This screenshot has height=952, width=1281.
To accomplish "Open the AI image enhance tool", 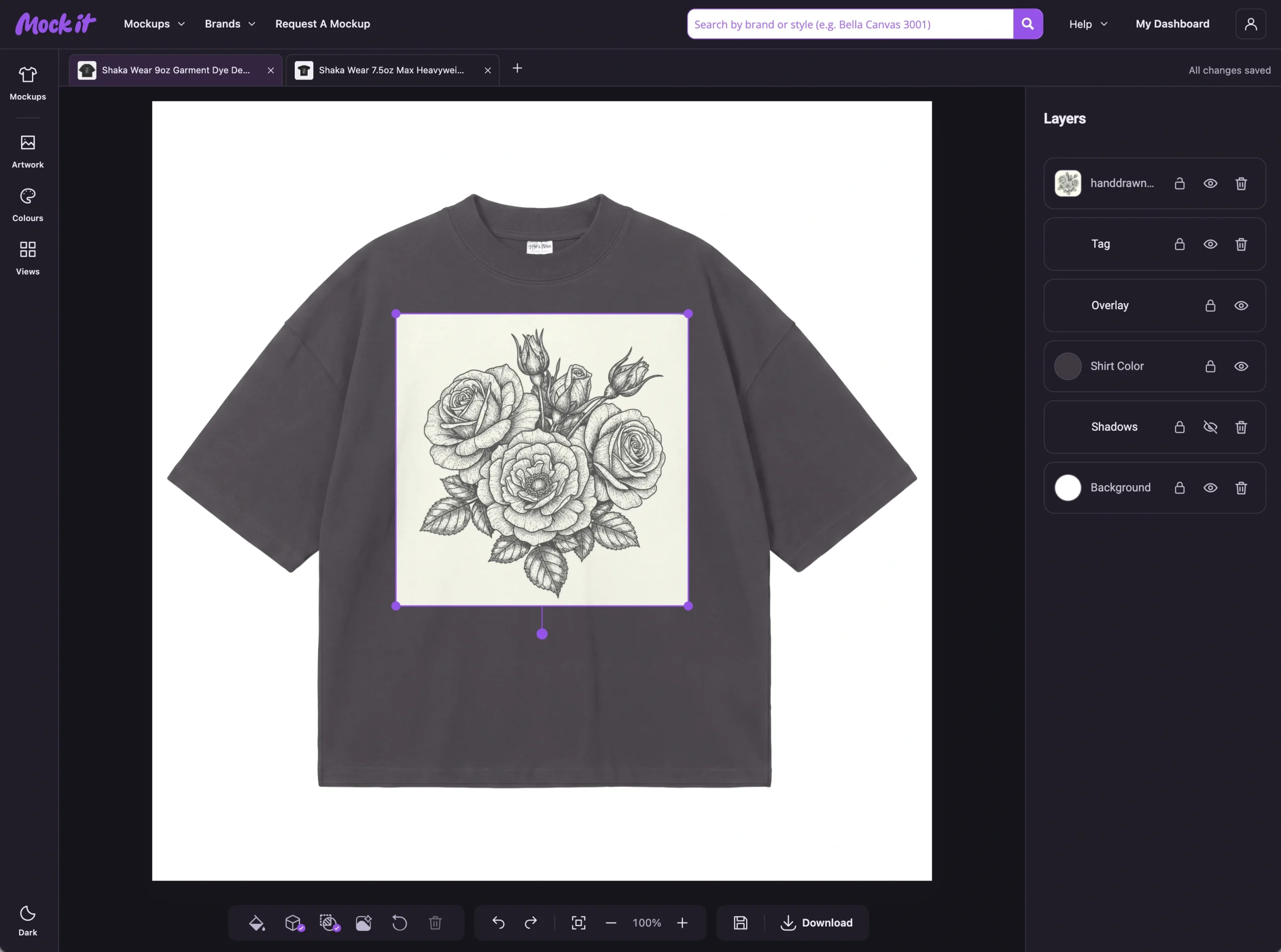I will click(364, 922).
